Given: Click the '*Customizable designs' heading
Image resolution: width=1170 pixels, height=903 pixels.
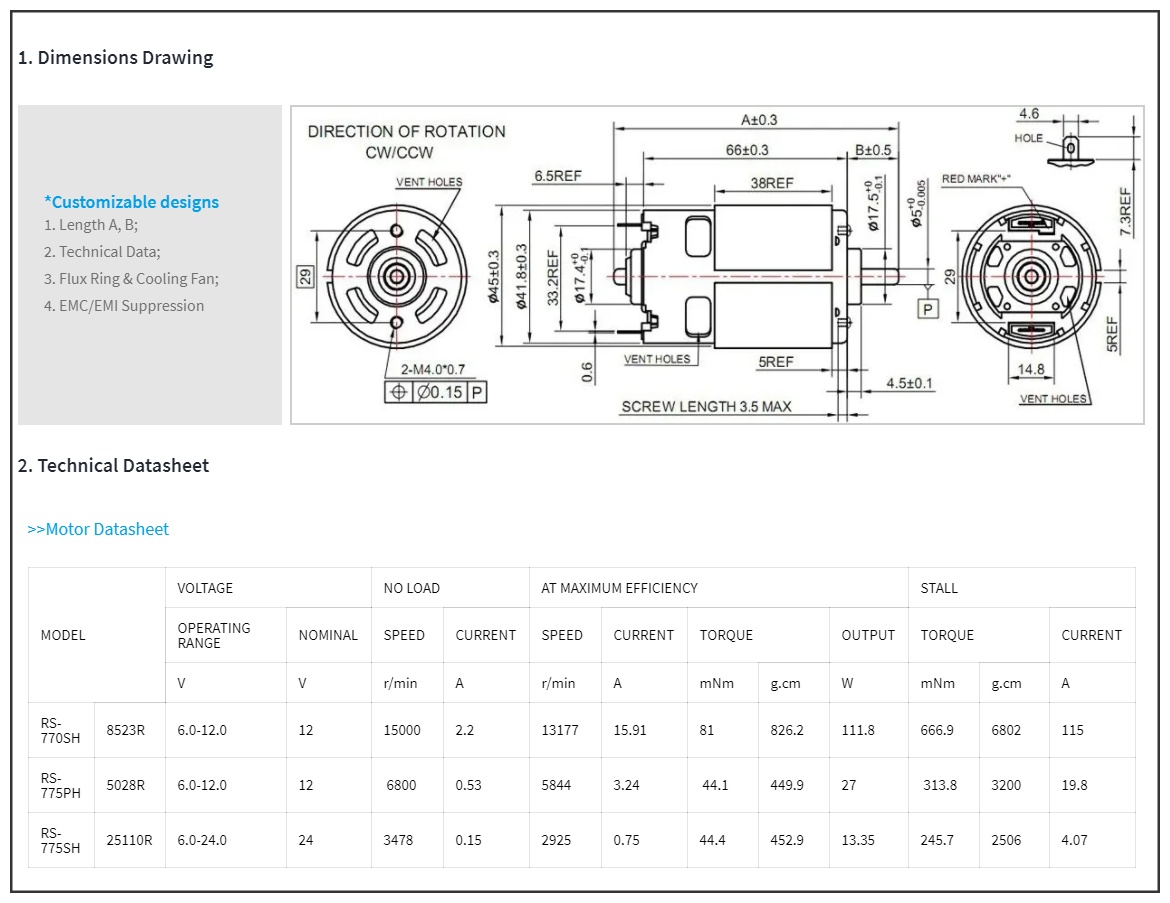Looking at the screenshot, I should tap(131, 201).
